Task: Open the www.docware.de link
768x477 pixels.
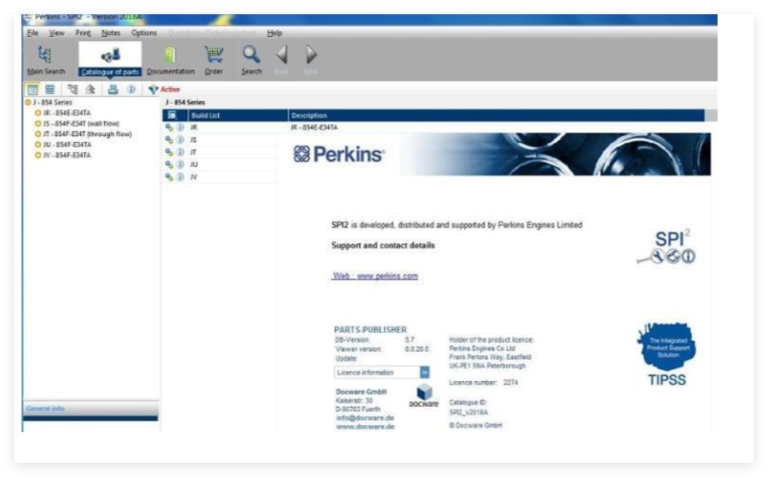Action: 365,427
